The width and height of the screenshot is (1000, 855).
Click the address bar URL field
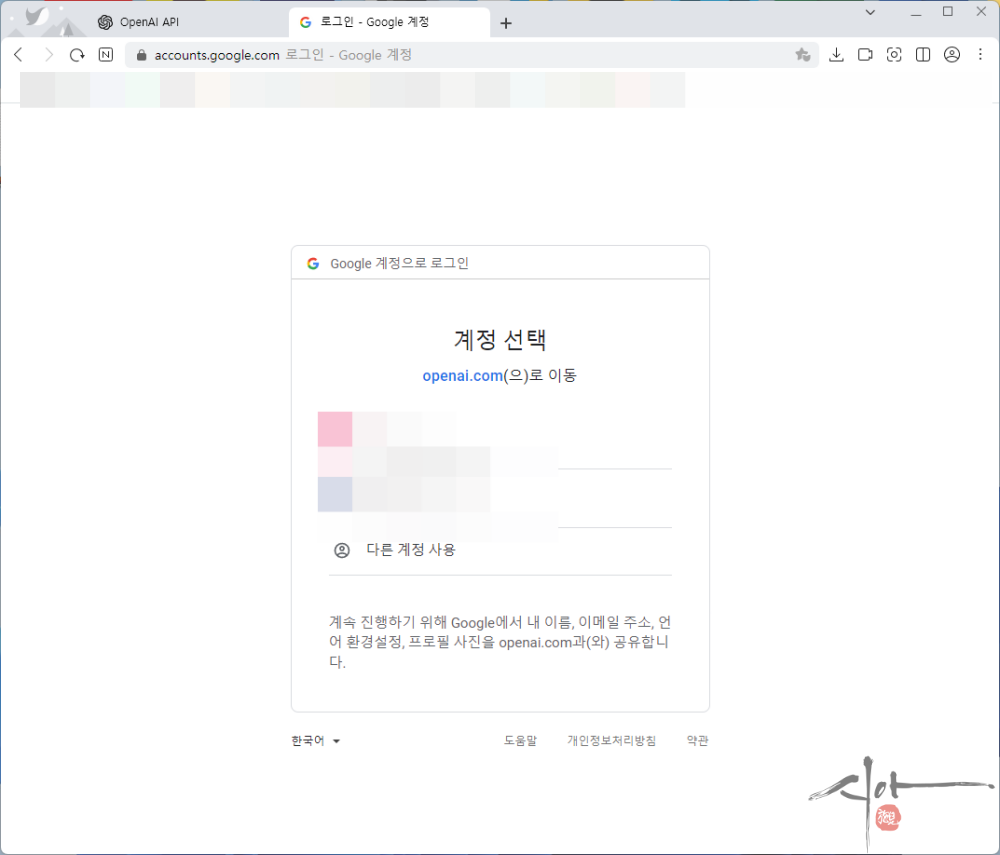pos(472,55)
